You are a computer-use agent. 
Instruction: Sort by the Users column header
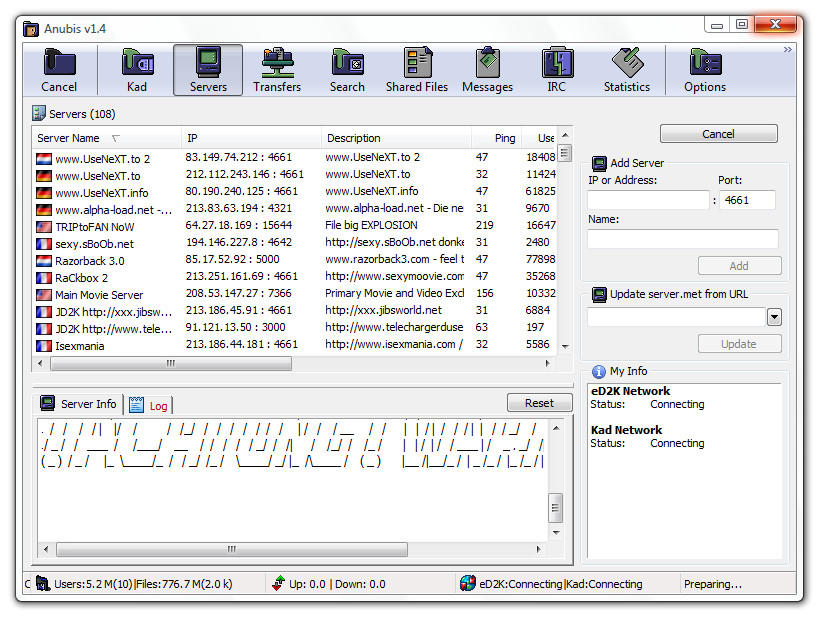click(540, 138)
